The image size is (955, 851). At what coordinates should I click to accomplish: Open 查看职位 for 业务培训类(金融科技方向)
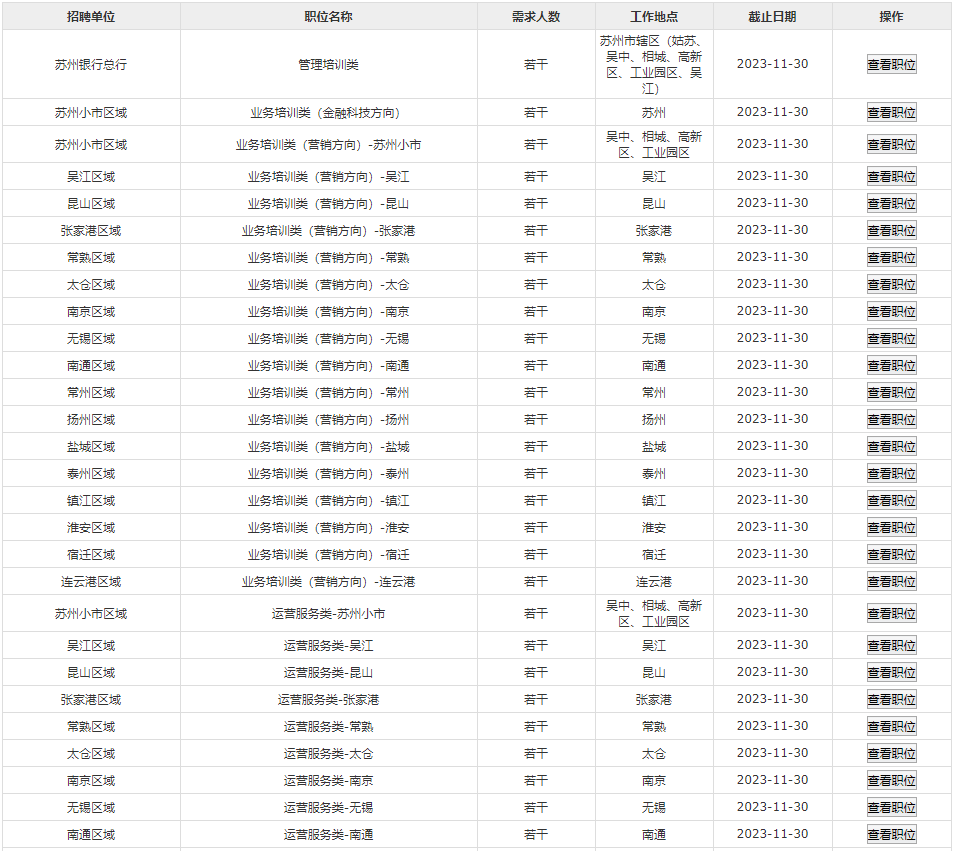point(891,112)
